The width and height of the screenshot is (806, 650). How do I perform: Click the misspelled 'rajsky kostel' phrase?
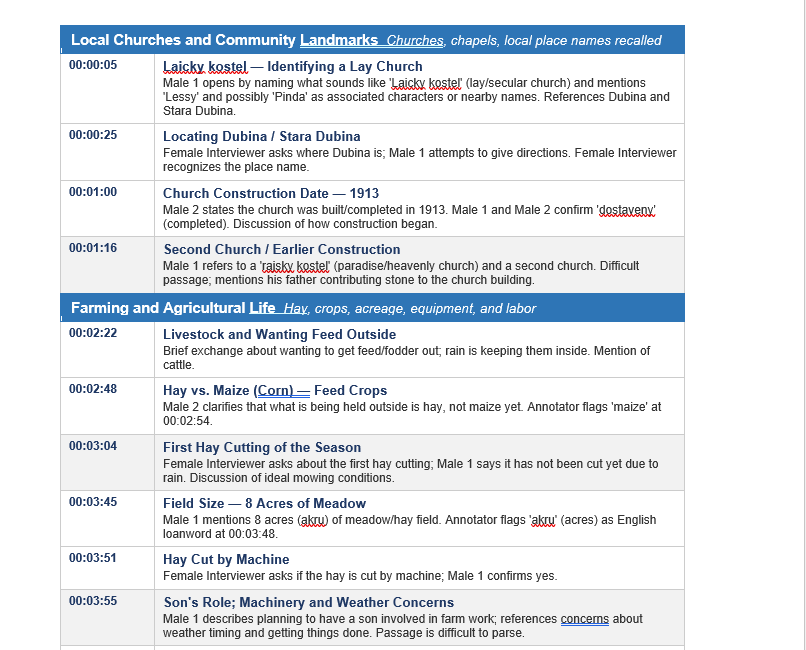[296, 266]
